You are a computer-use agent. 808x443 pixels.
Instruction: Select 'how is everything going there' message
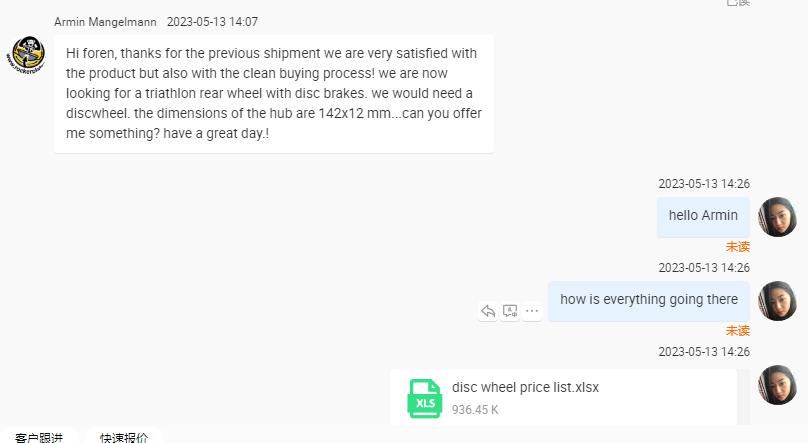tap(648, 300)
